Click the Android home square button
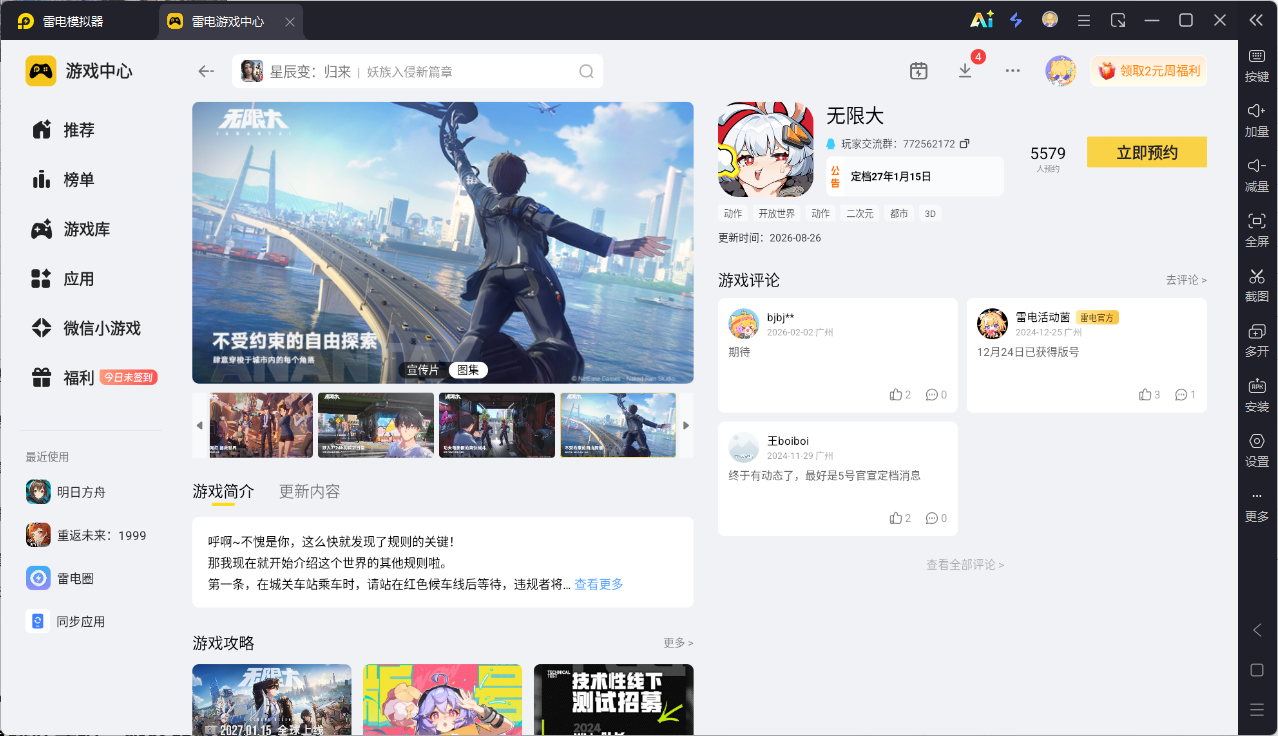Image resolution: width=1278 pixels, height=736 pixels. click(1257, 670)
